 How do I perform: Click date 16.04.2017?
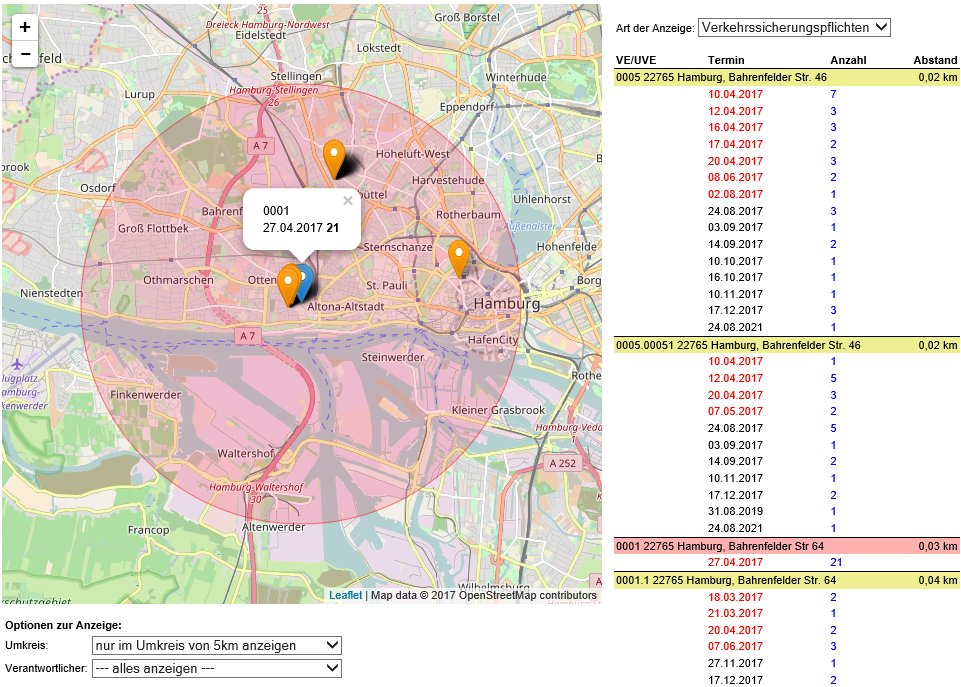735,127
